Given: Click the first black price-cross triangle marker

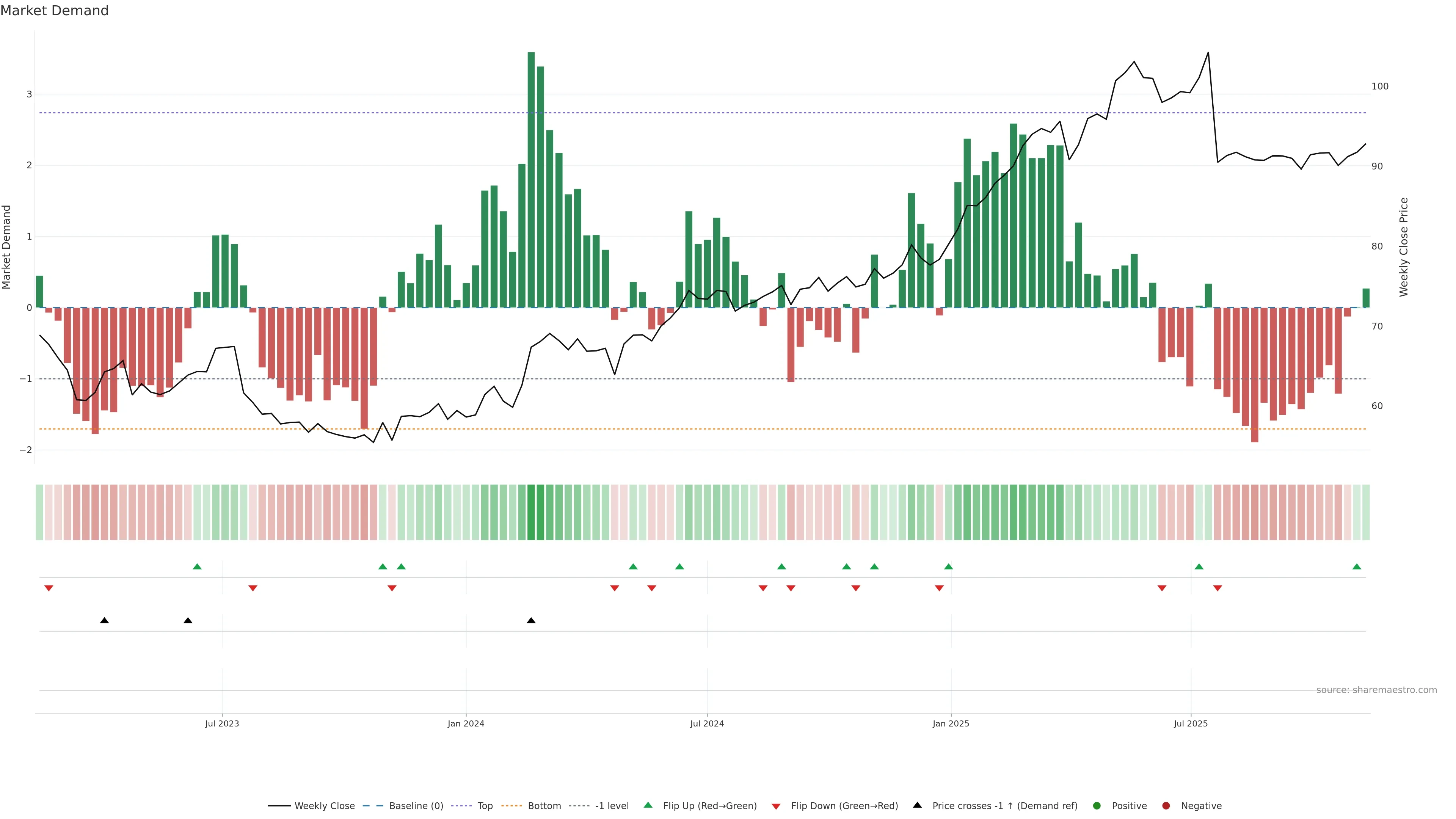Looking at the screenshot, I should pos(105,621).
